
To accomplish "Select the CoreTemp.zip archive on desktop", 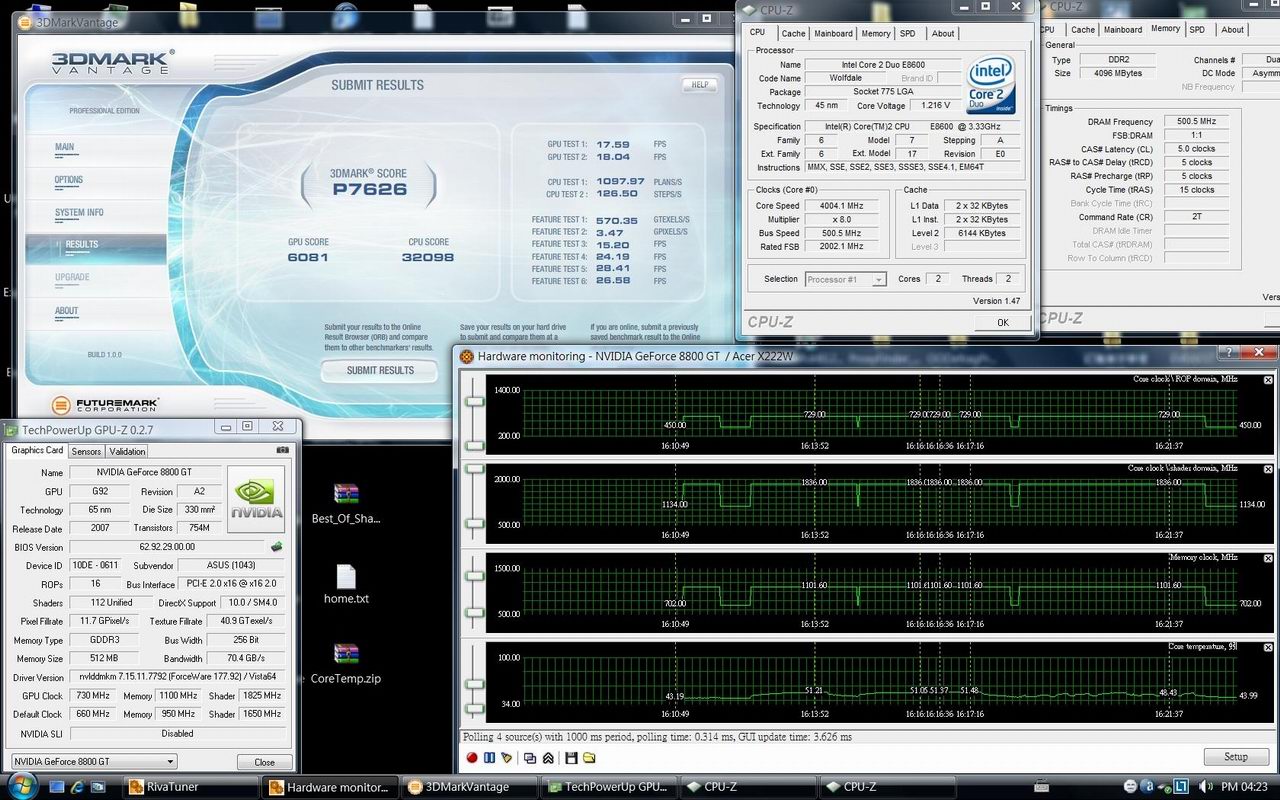I will pyautogui.click(x=346, y=663).
